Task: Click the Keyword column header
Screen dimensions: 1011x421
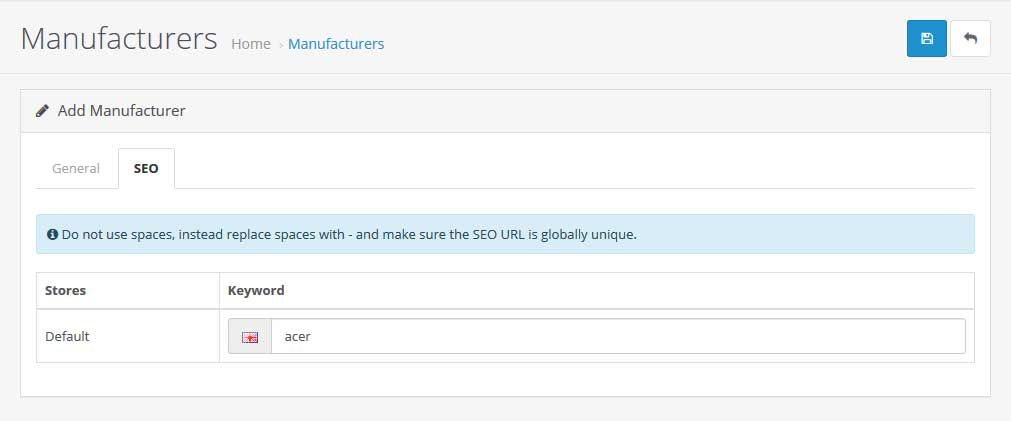Action: tap(256, 291)
